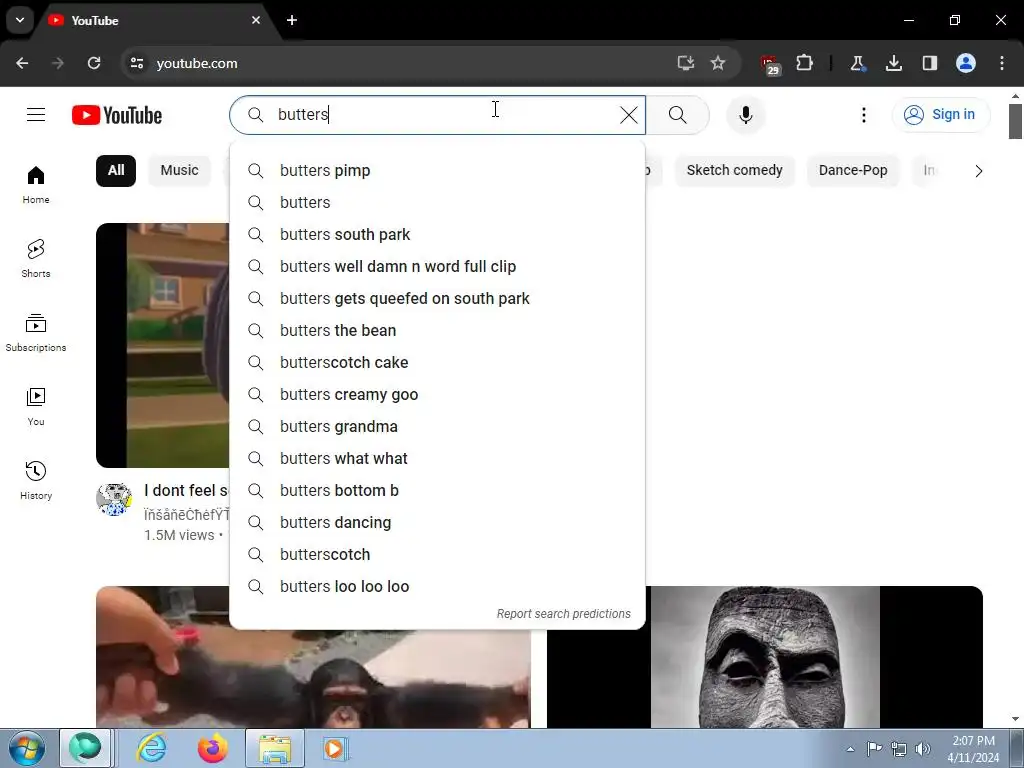Install app icon in address bar
This screenshot has width=1024, height=768.
(x=685, y=63)
